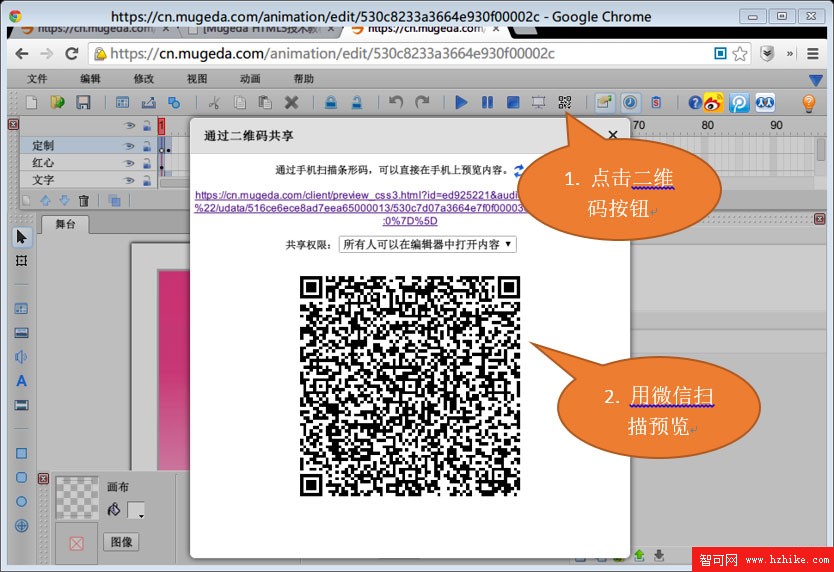
Task: Select the rectangle shape tool
Action: pos(21,453)
